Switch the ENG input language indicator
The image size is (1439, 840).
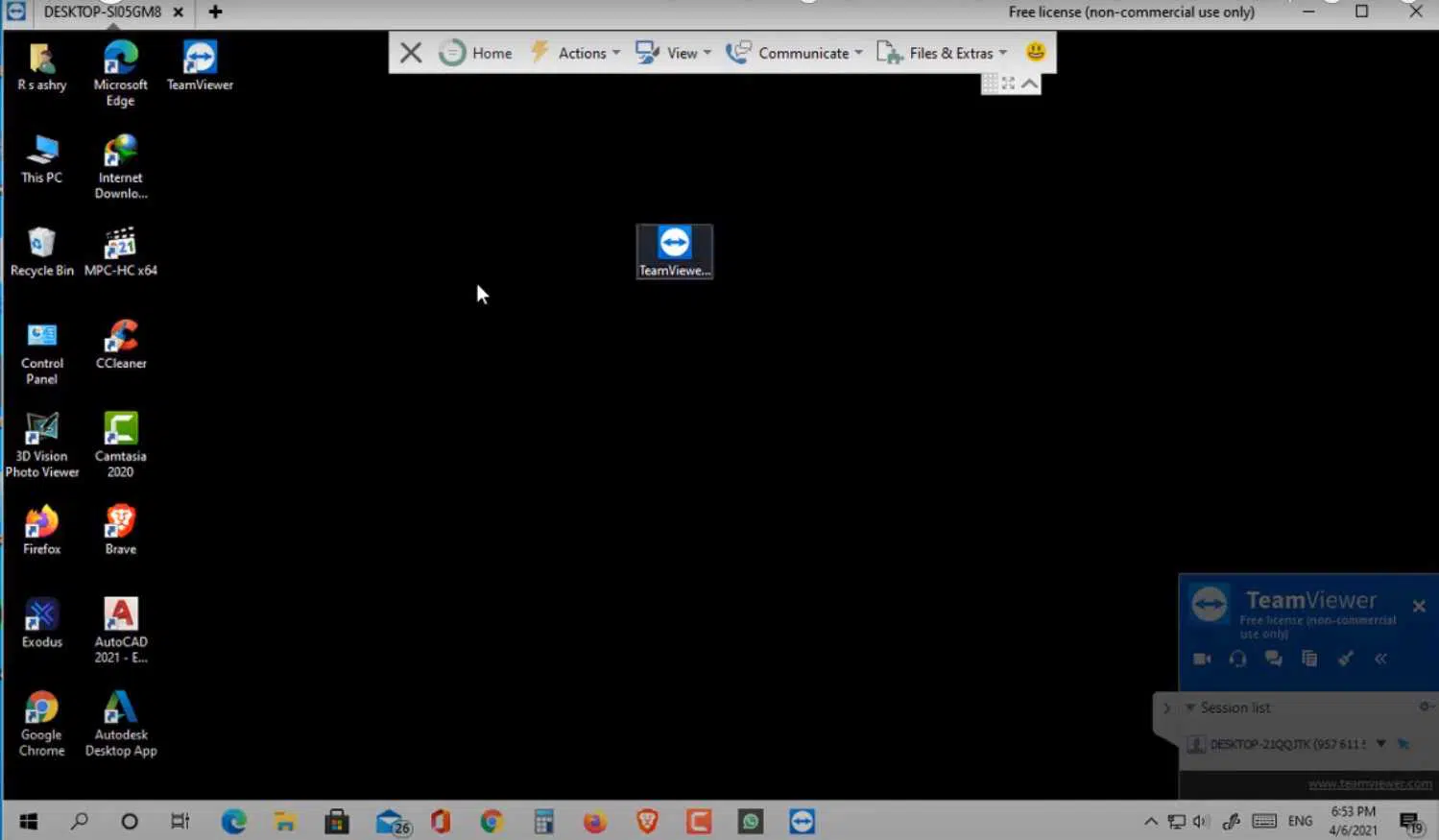click(1300, 821)
